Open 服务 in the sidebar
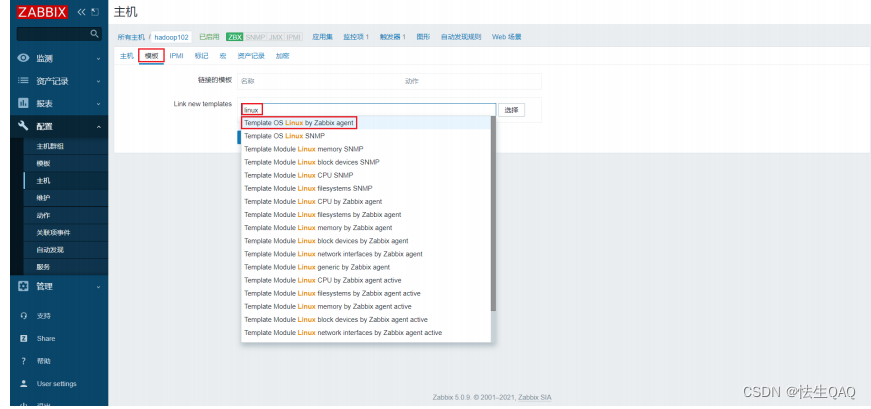 tap(43, 267)
